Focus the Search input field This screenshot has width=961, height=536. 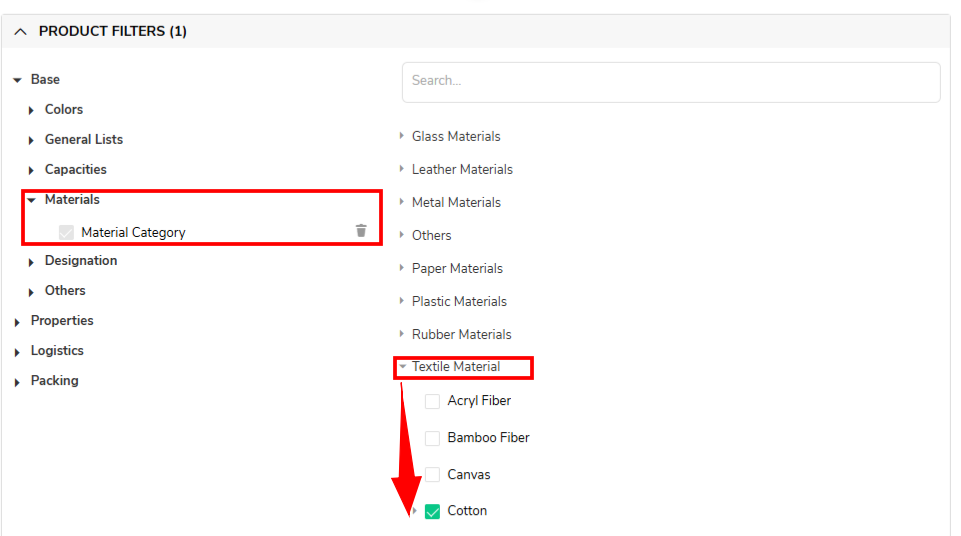click(671, 82)
